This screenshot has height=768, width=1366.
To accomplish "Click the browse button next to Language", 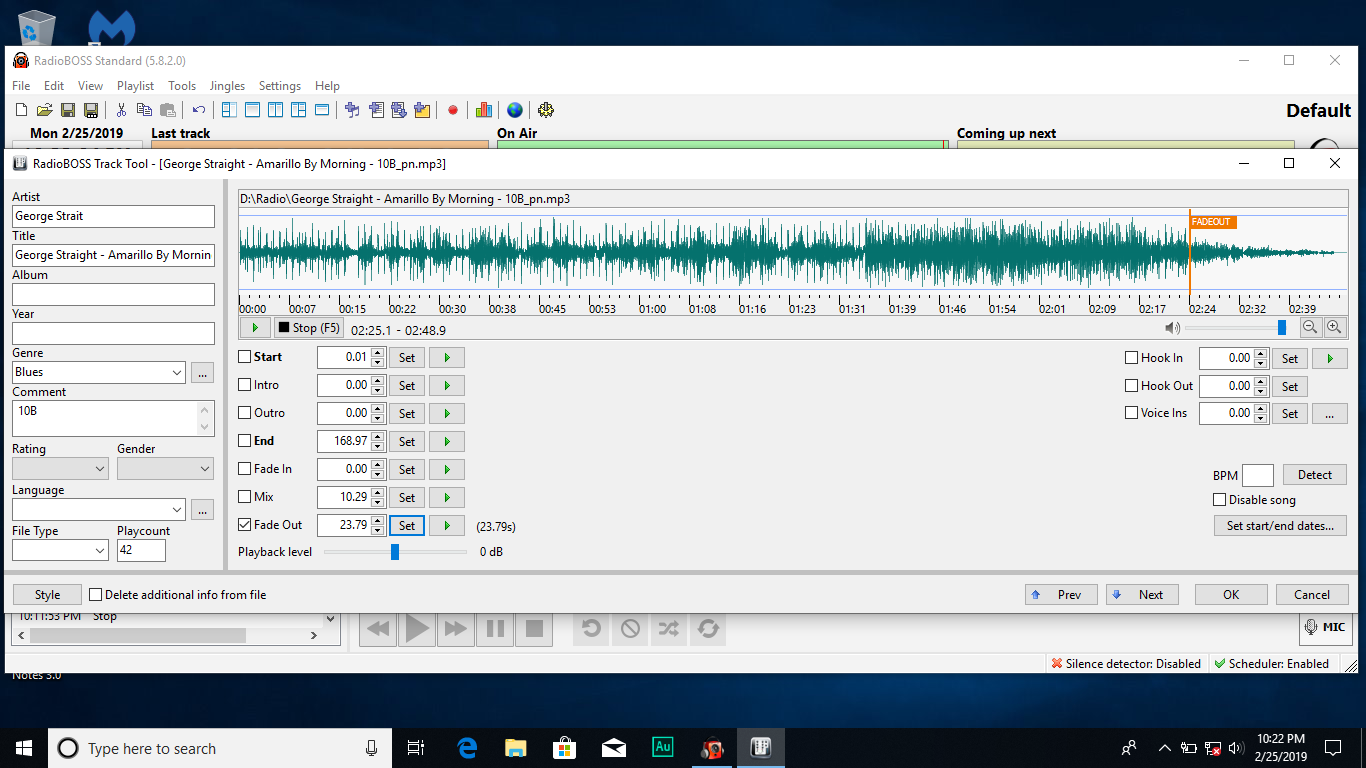I will [x=202, y=510].
